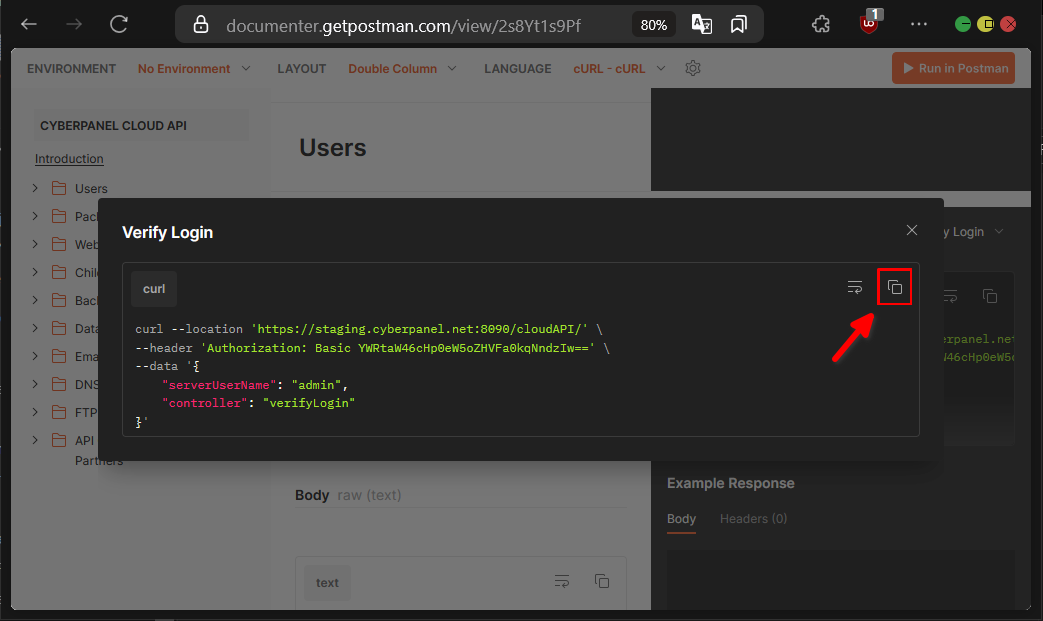Click the curl language label in dialog
The height and width of the screenshot is (621, 1043).
click(x=154, y=289)
